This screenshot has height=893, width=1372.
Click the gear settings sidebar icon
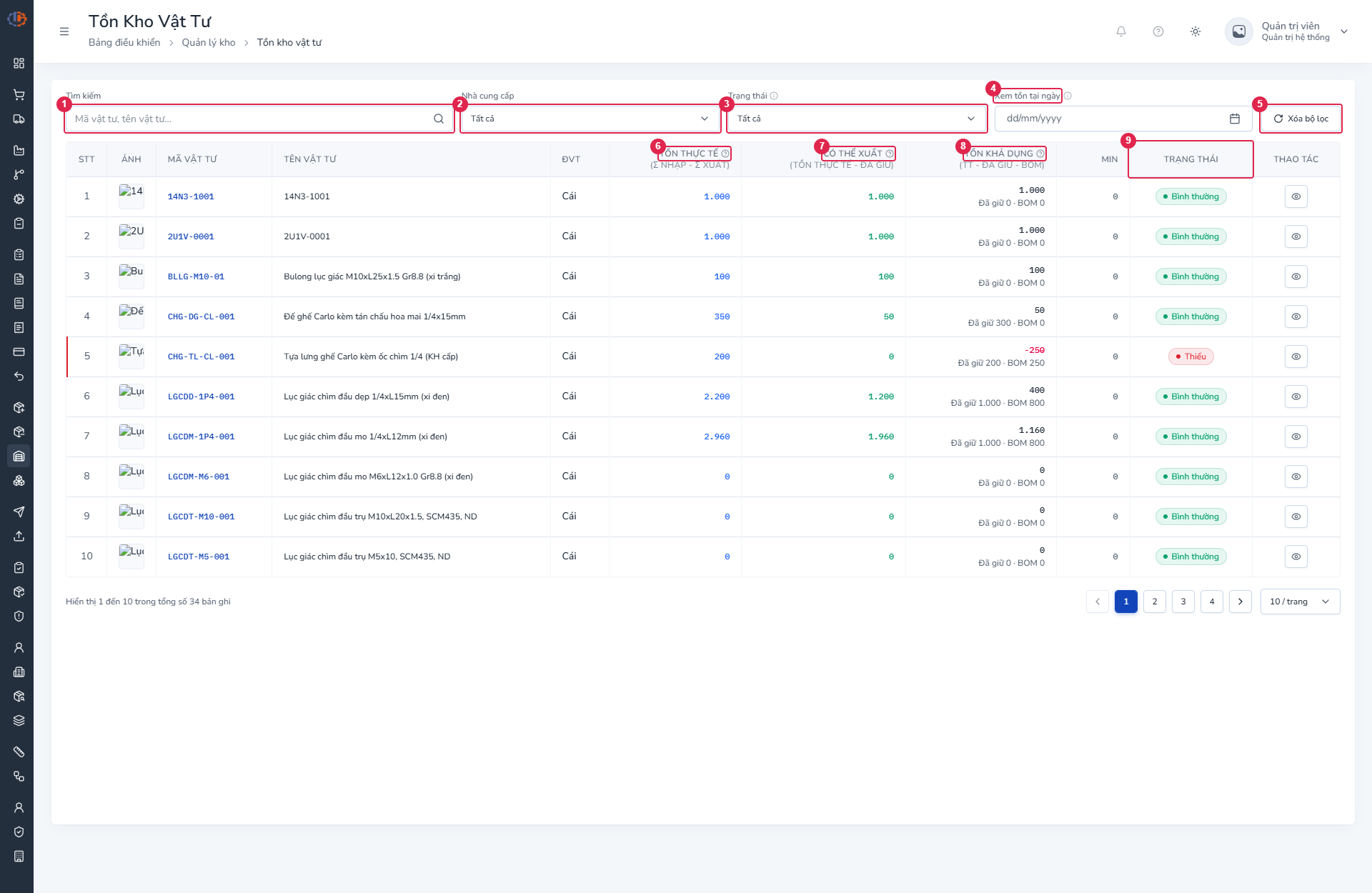[x=19, y=199]
